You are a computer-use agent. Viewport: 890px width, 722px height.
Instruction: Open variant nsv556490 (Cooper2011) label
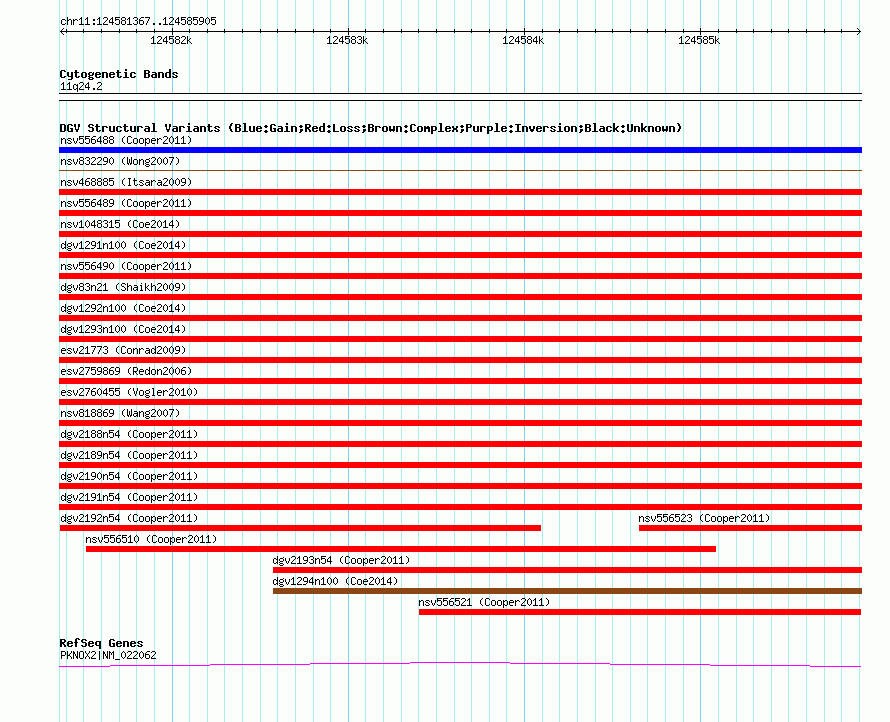click(x=126, y=266)
